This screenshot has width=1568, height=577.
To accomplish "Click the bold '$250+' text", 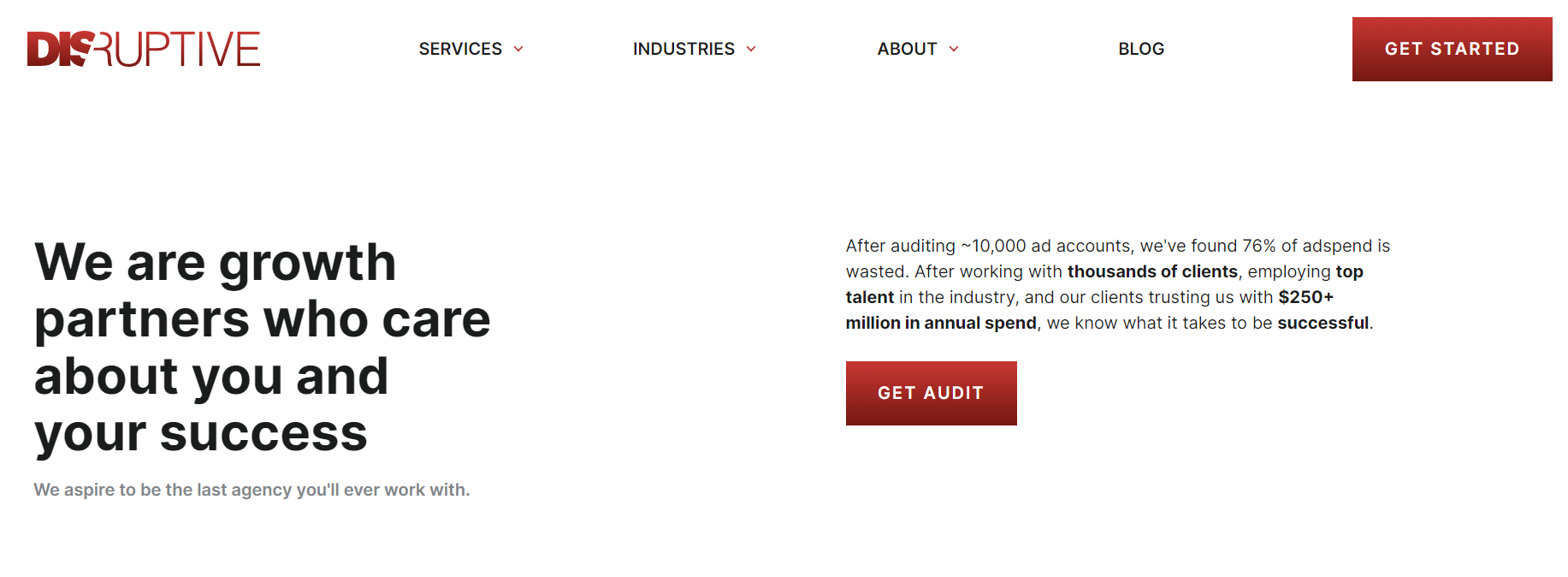I will (x=1305, y=297).
